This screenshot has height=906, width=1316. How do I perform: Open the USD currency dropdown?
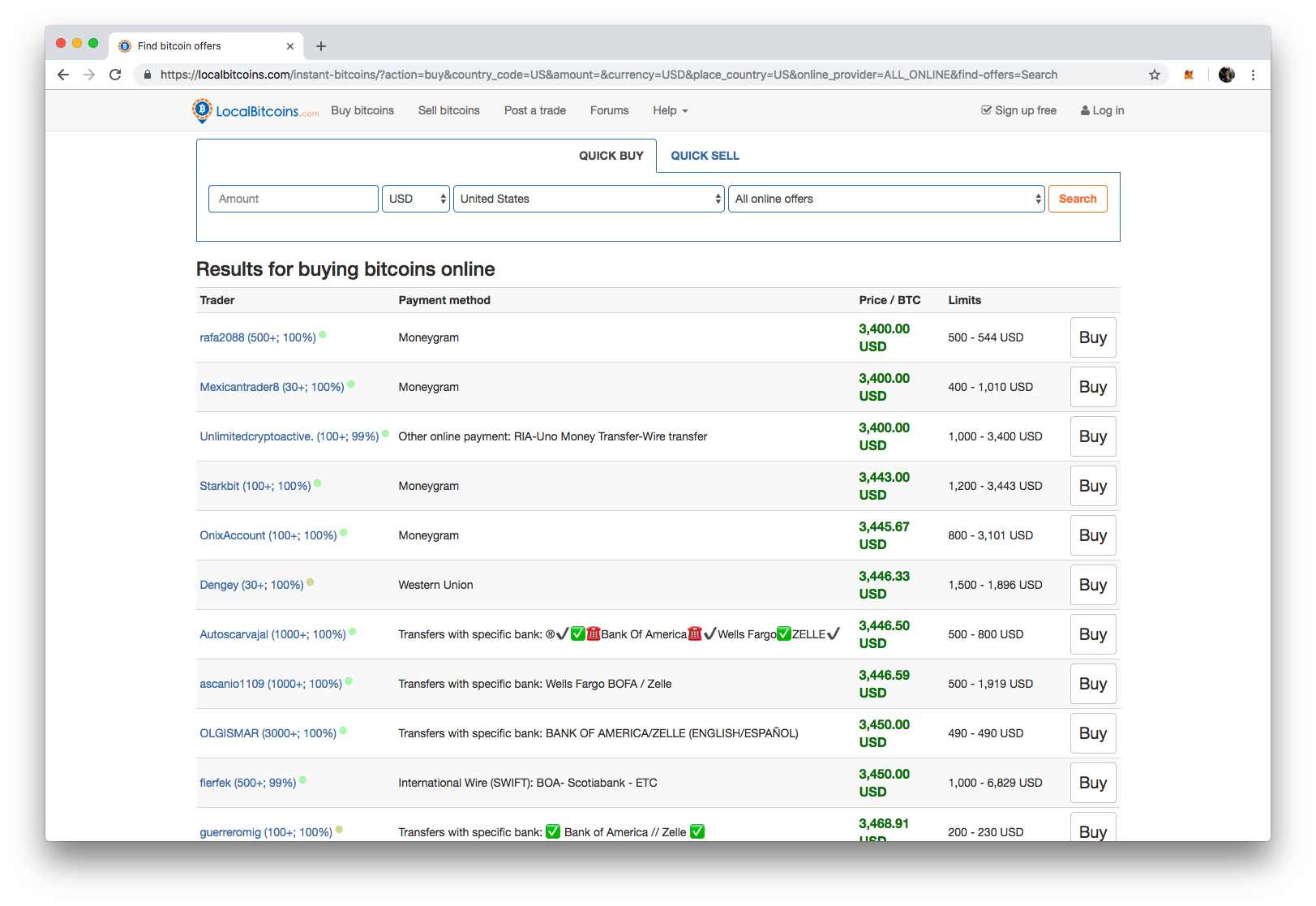[416, 199]
